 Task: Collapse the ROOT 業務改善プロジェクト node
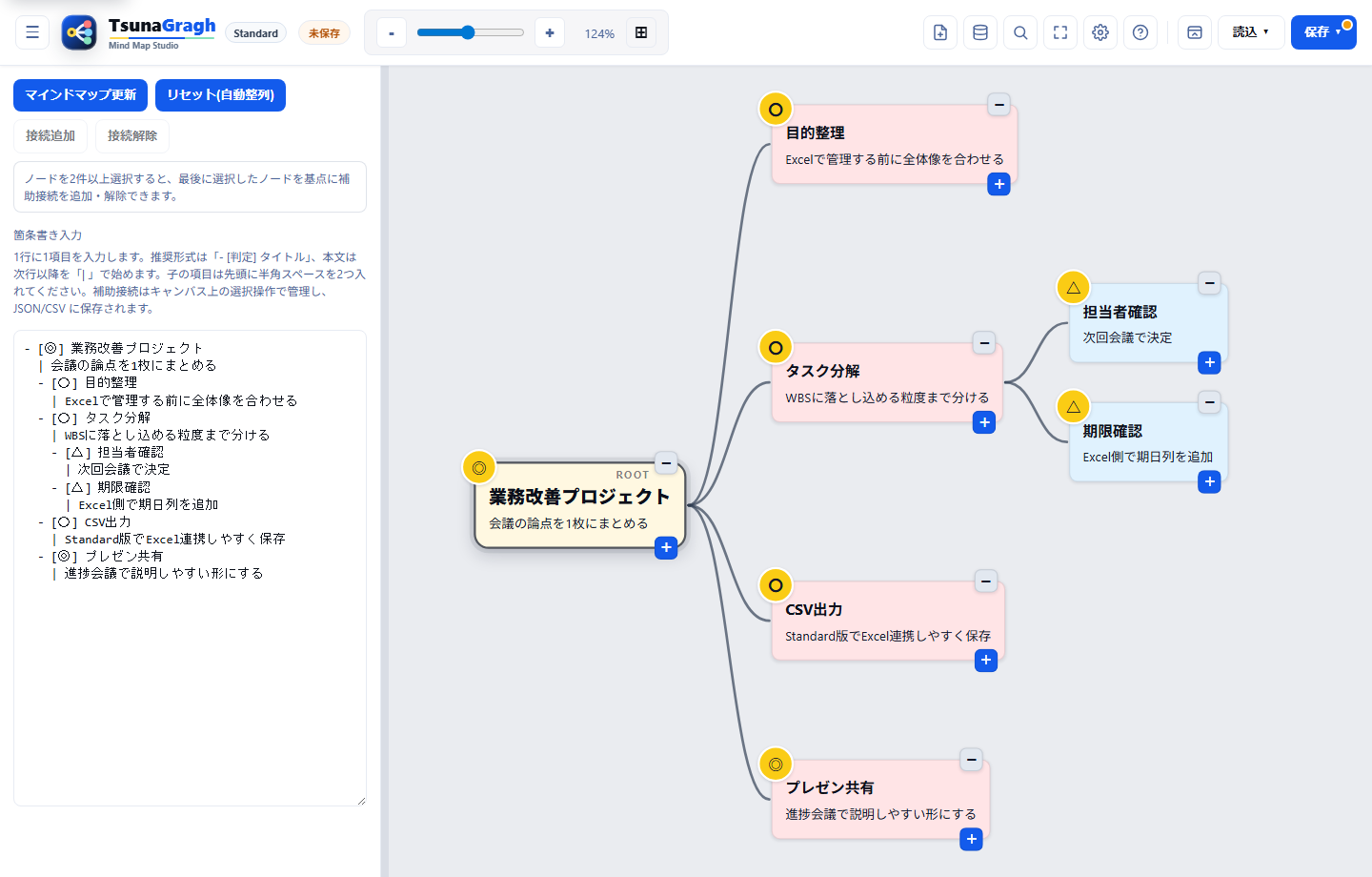(666, 463)
